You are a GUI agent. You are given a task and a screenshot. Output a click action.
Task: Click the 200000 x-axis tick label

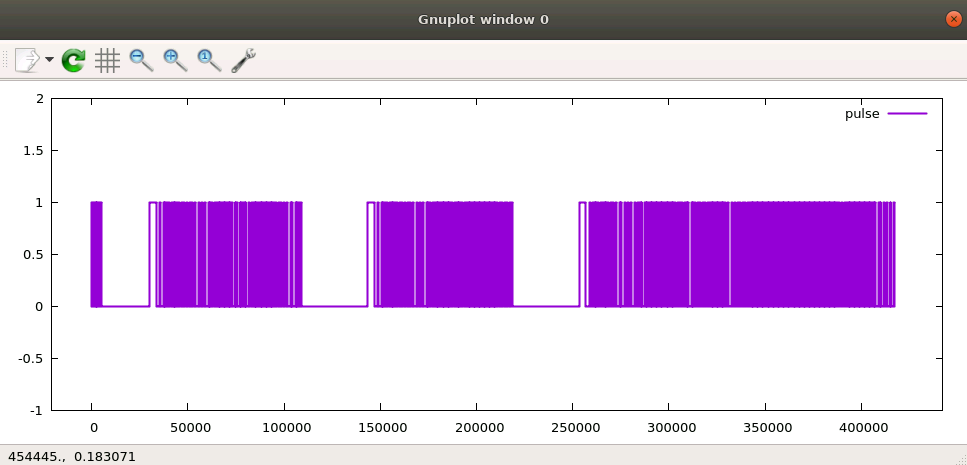[477, 427]
